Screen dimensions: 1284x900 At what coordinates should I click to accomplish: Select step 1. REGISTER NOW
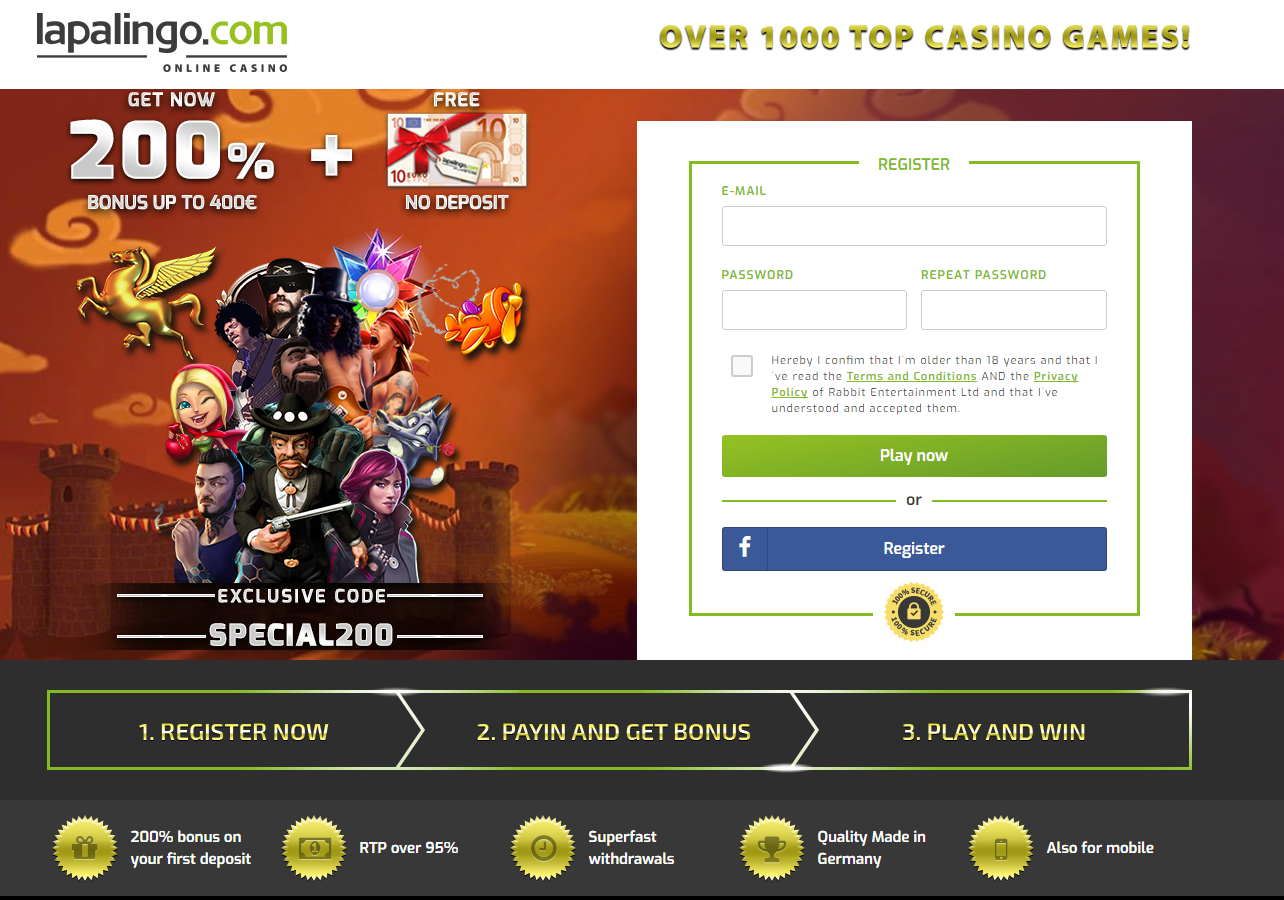pos(234,731)
